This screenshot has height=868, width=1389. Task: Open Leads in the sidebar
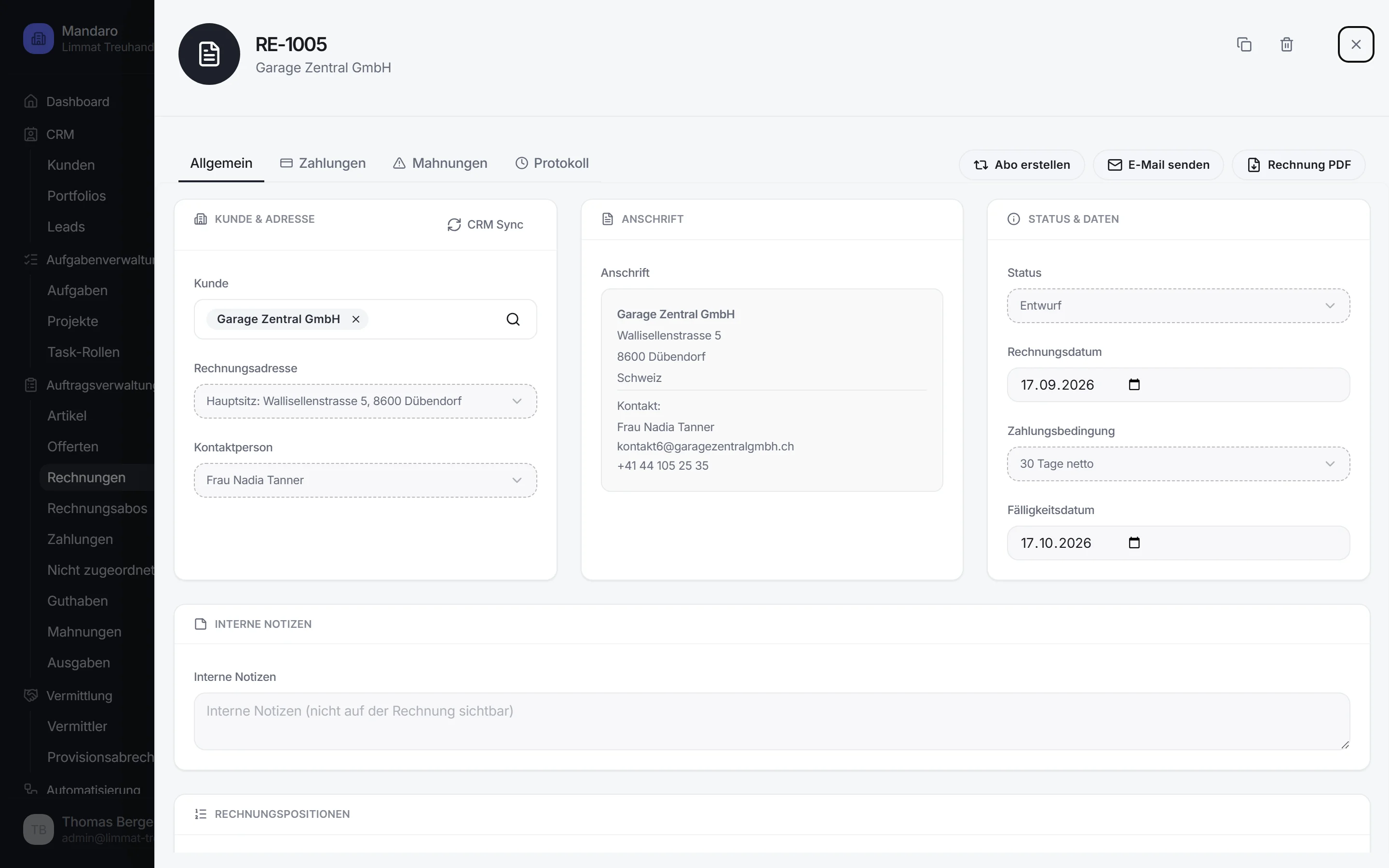[x=66, y=227]
